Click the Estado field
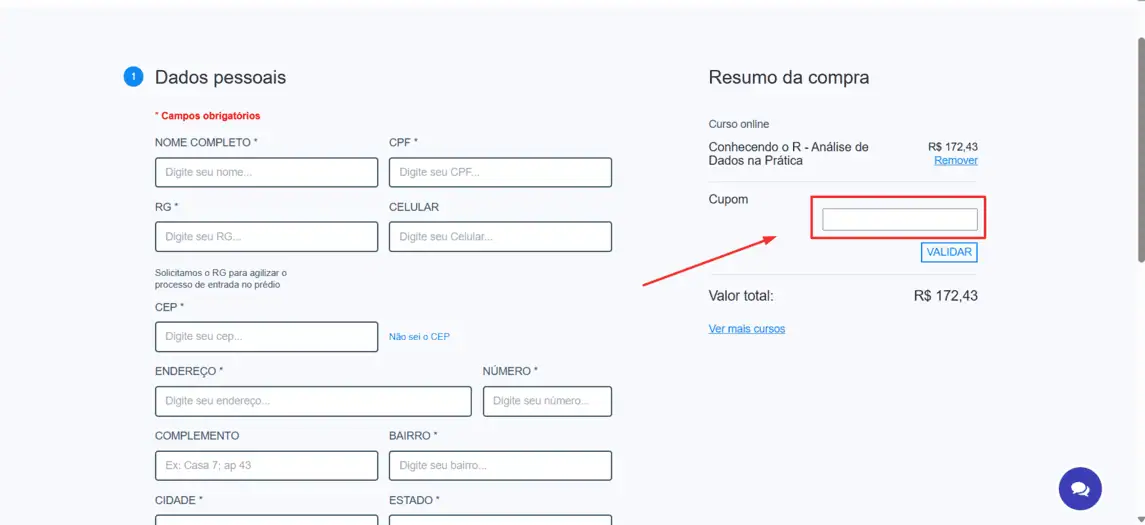The width and height of the screenshot is (1145, 525). tap(500, 520)
